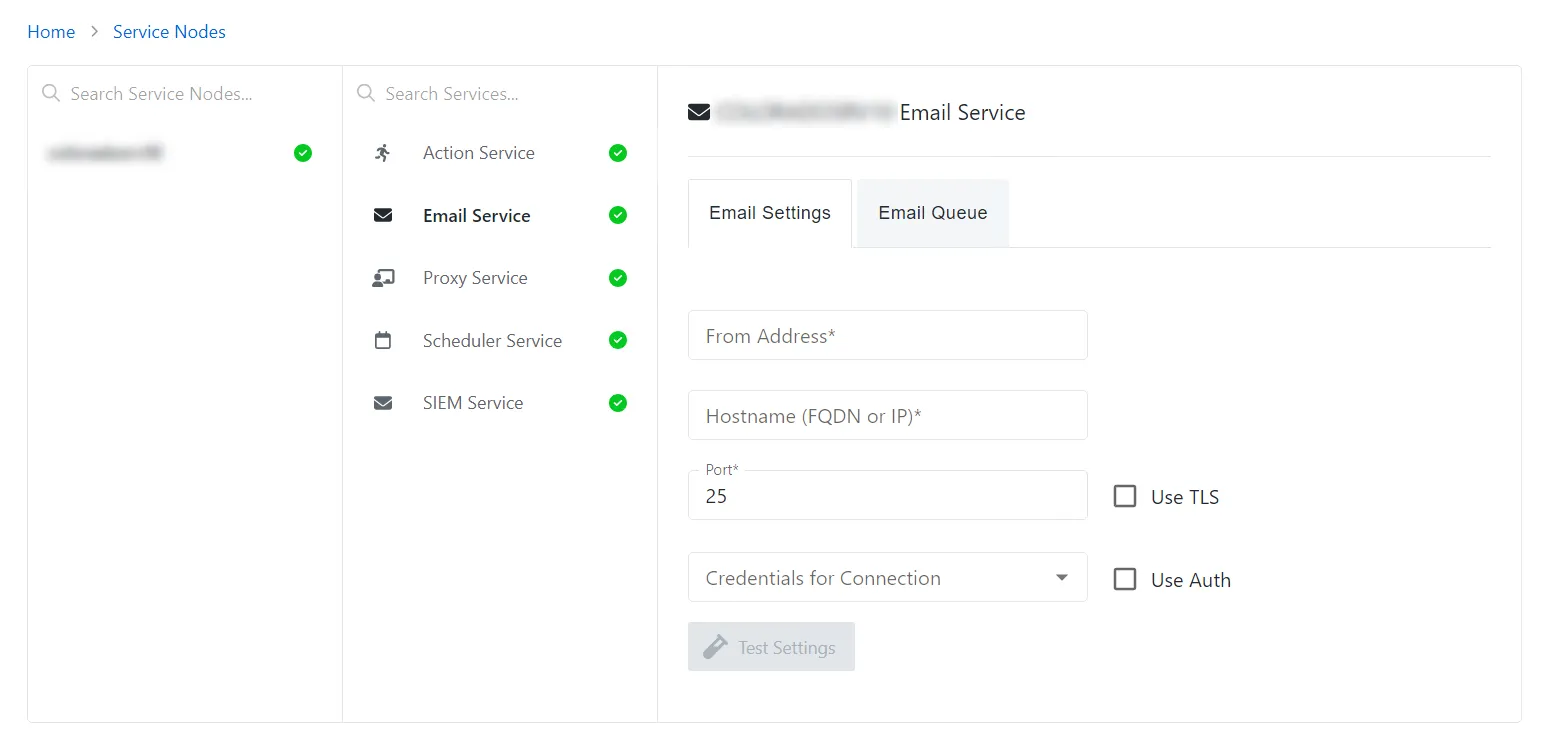Enable the Use Auth checkbox

(1125, 579)
